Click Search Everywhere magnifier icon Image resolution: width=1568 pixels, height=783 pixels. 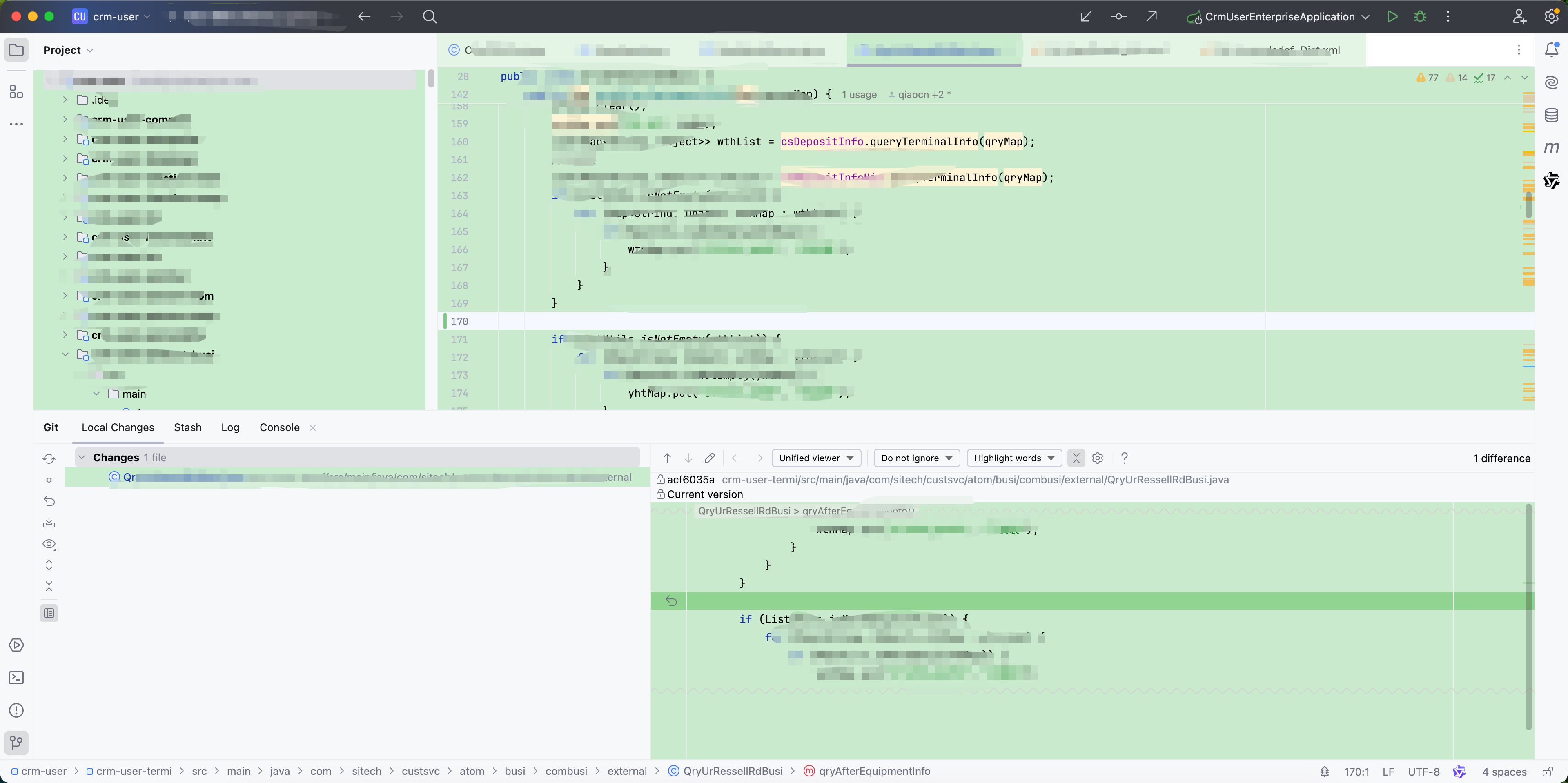tap(429, 16)
